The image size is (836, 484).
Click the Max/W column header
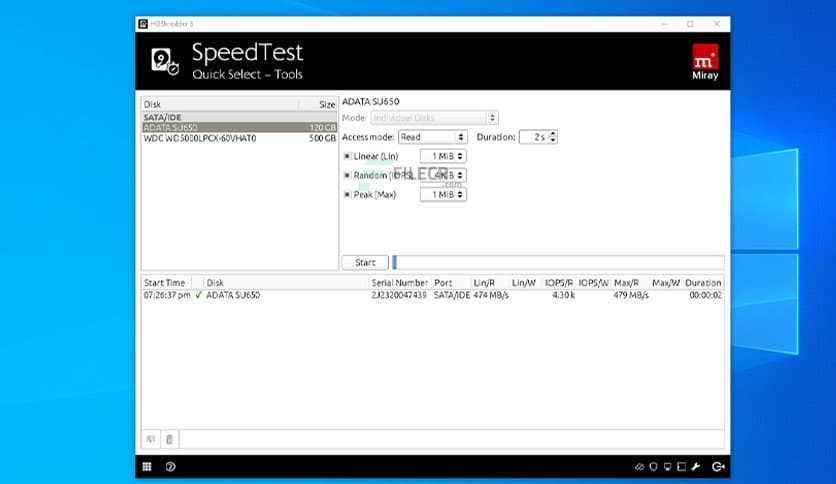[665, 283]
